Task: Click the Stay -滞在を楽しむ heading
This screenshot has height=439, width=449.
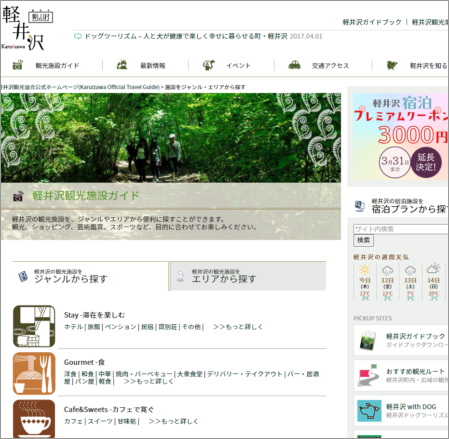Action: (94, 315)
